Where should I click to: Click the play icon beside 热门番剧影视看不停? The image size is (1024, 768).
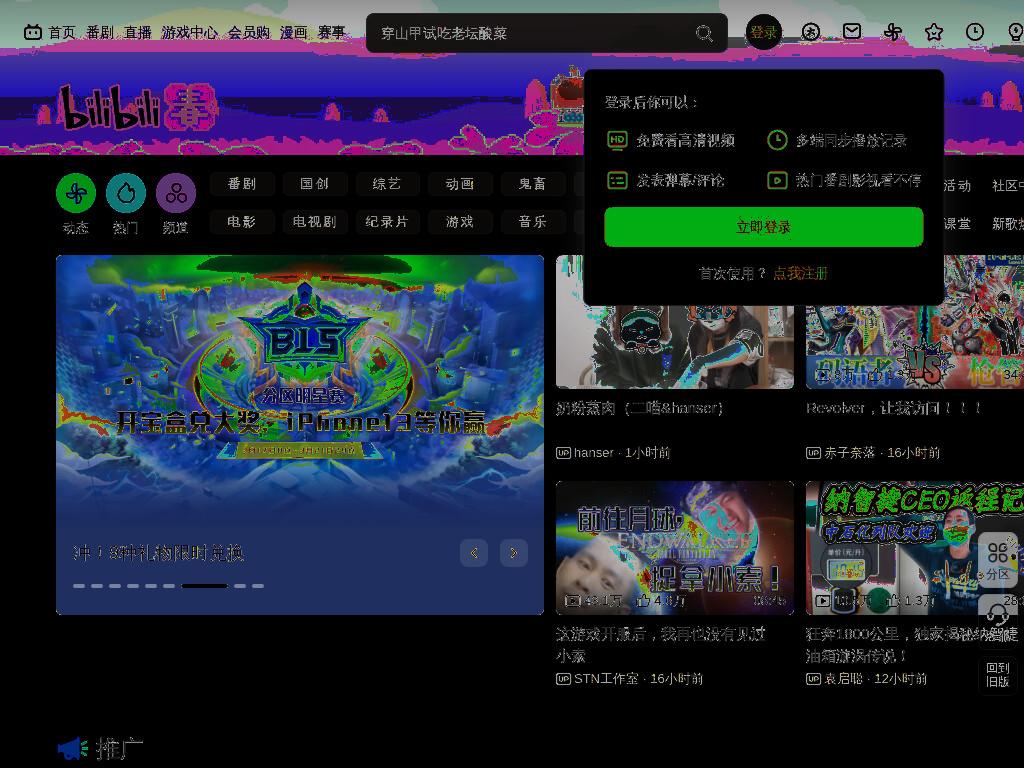777,180
